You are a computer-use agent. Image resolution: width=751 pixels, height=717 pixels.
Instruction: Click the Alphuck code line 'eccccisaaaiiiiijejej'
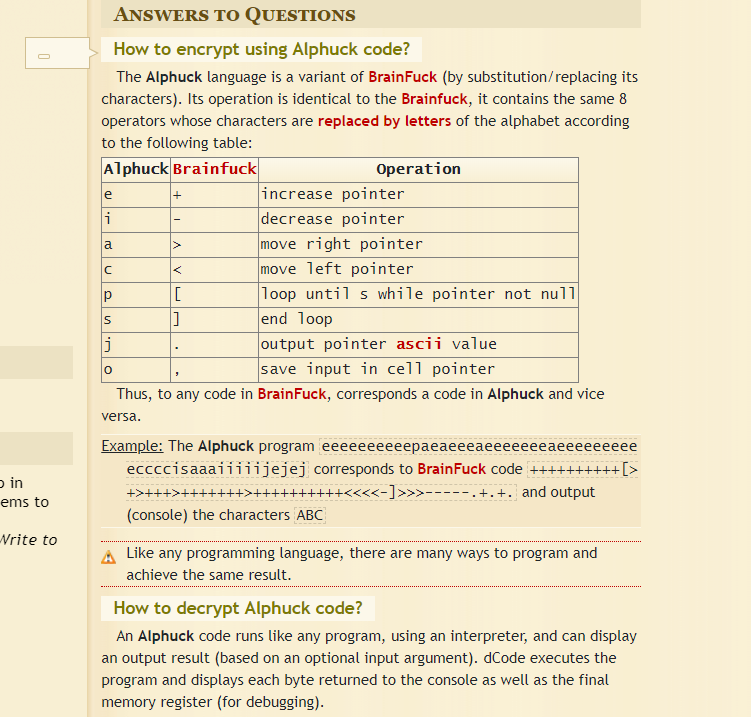click(x=217, y=469)
